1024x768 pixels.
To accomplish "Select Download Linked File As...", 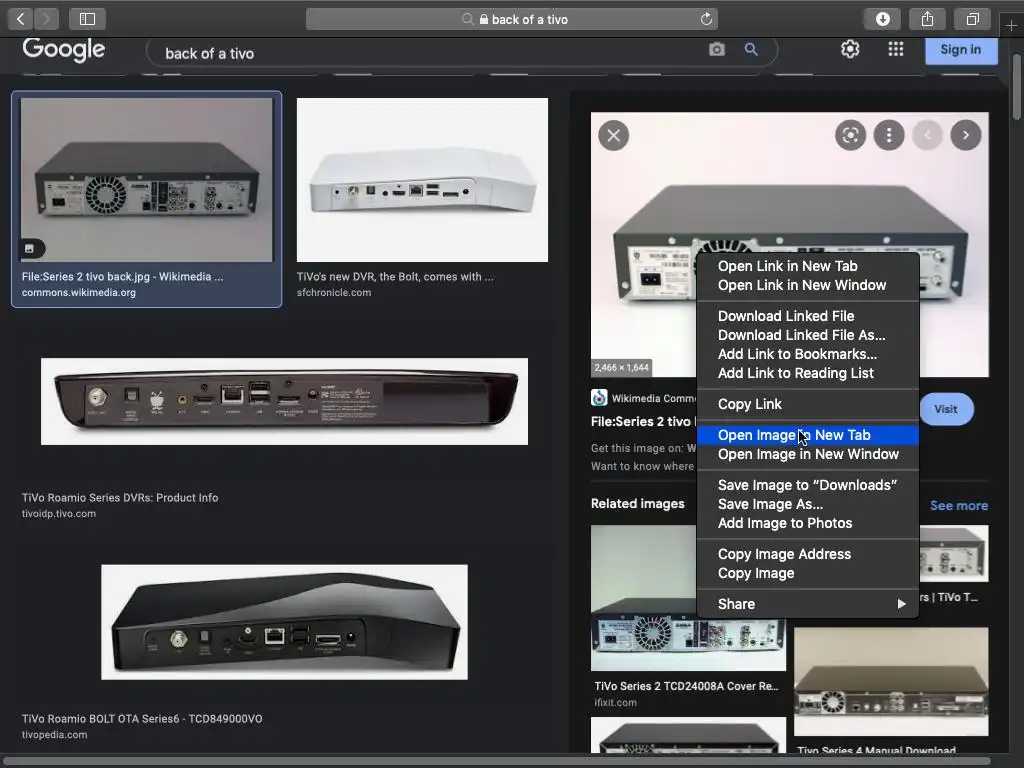I will click(808, 334).
